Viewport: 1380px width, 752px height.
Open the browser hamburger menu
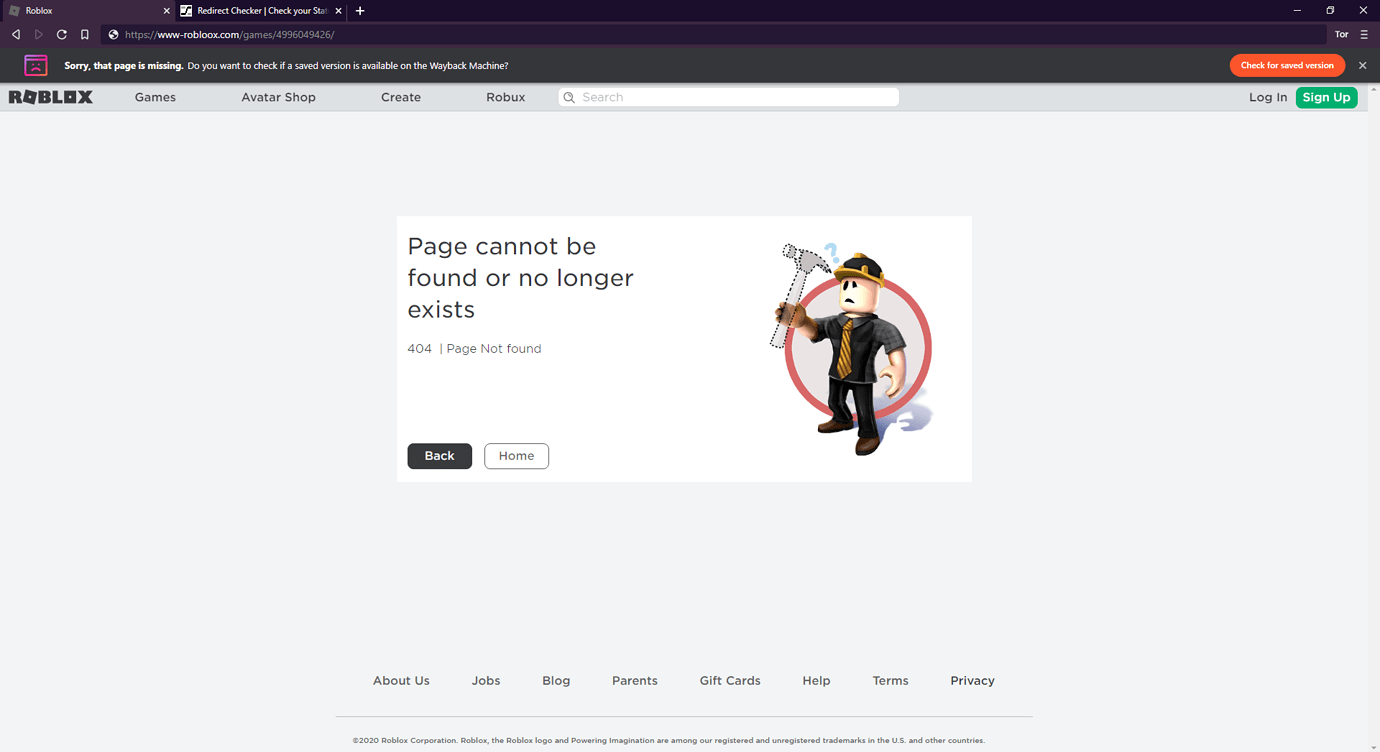1364,34
